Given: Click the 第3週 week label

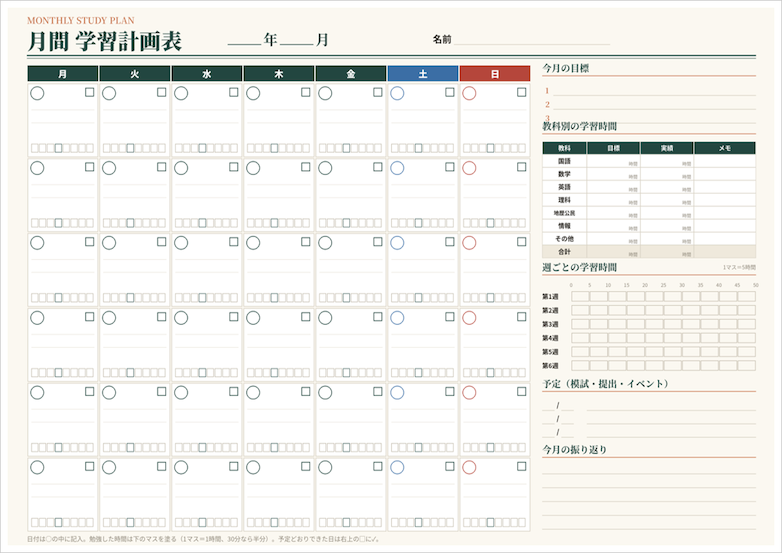Looking at the screenshot, I should 551,324.
